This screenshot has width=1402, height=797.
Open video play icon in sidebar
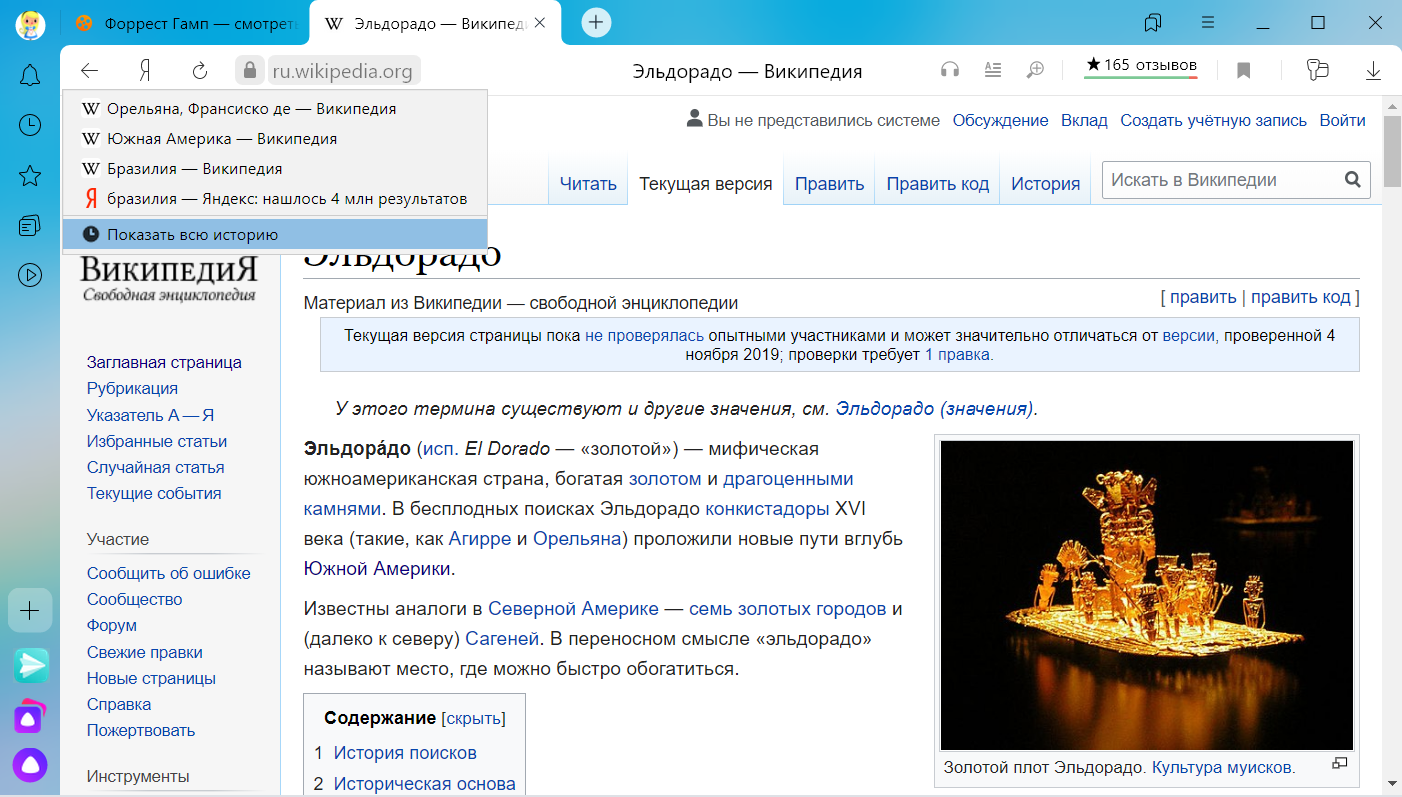pyautogui.click(x=30, y=275)
